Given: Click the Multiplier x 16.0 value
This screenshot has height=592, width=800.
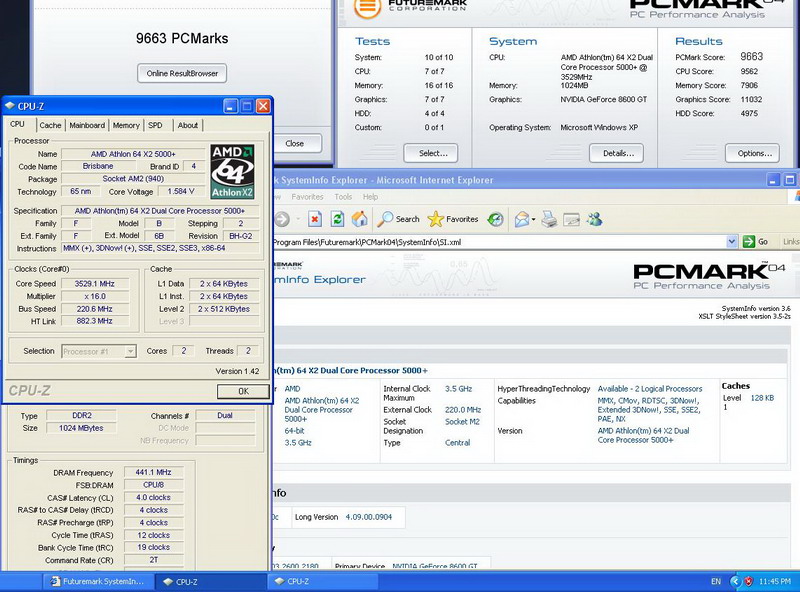Looking at the screenshot, I should tap(95, 297).
